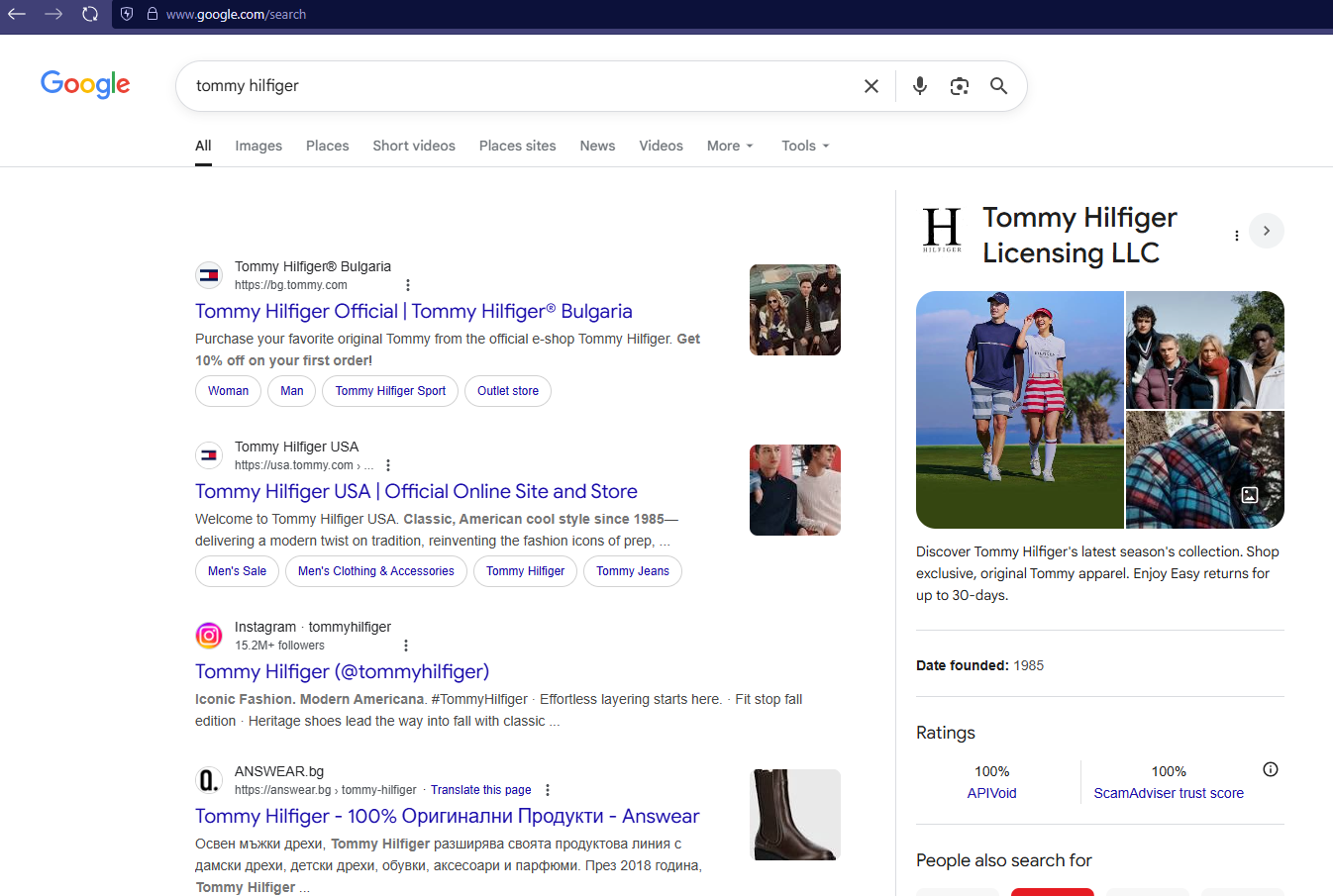
Task: Select the Men's Clothing & Accessories chip
Action: [x=375, y=571]
